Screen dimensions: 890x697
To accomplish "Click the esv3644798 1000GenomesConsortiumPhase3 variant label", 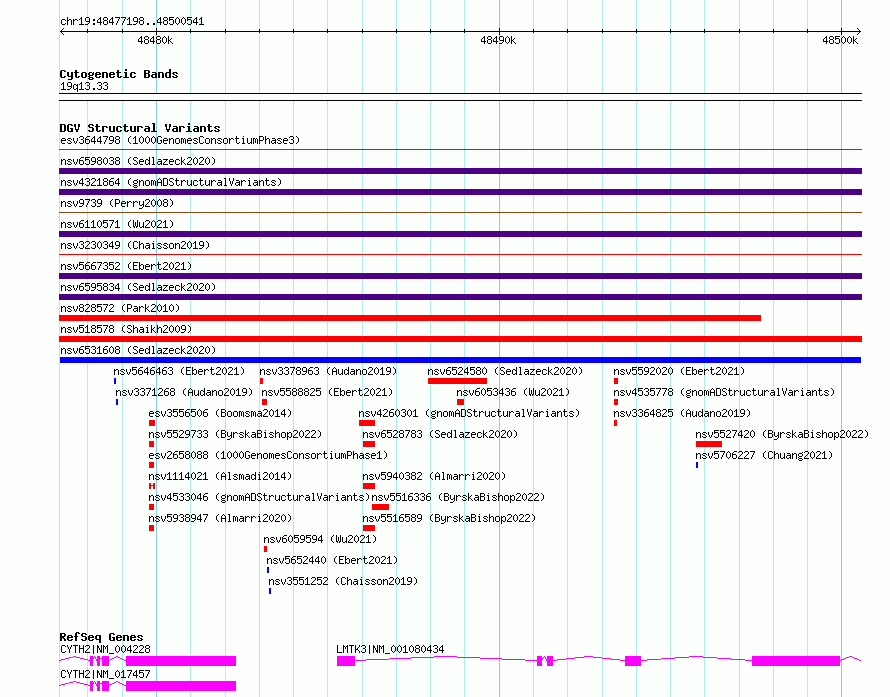I will (x=180, y=140).
